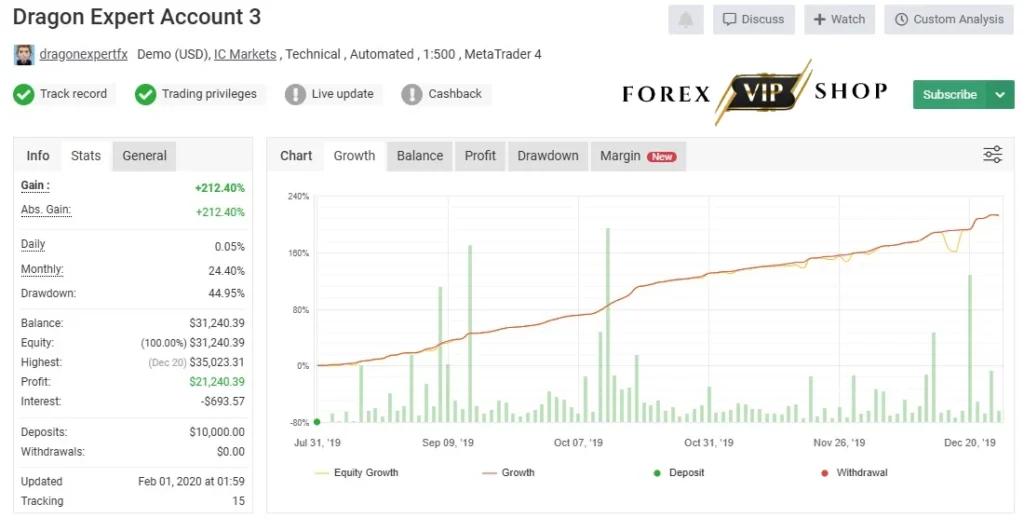1024x518 pixels.
Task: Expand the Subscribe dropdown arrow
Action: (x=1000, y=95)
